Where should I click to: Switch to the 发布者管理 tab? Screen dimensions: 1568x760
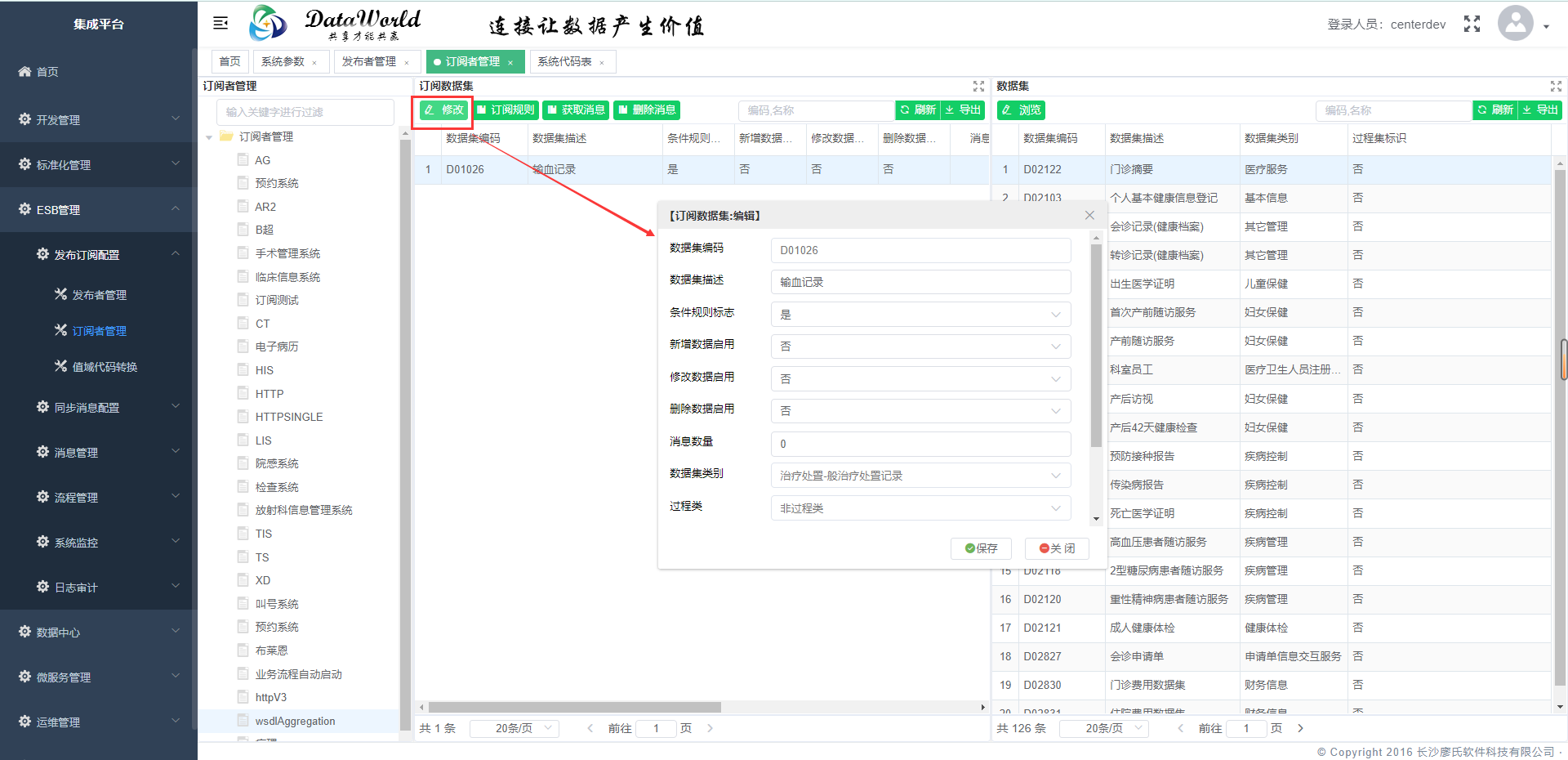376,61
